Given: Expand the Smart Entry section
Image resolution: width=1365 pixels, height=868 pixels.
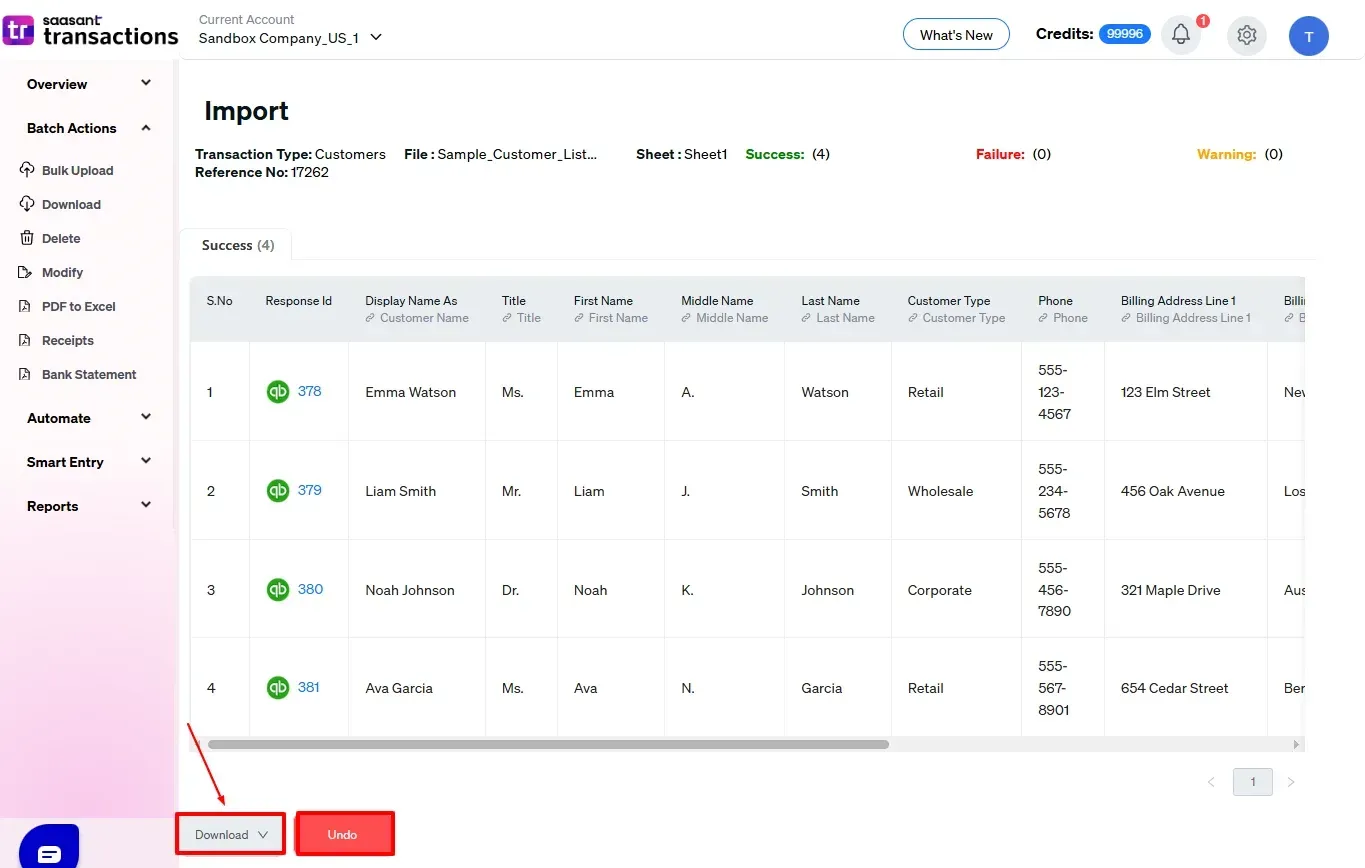Looking at the screenshot, I should tap(89, 462).
